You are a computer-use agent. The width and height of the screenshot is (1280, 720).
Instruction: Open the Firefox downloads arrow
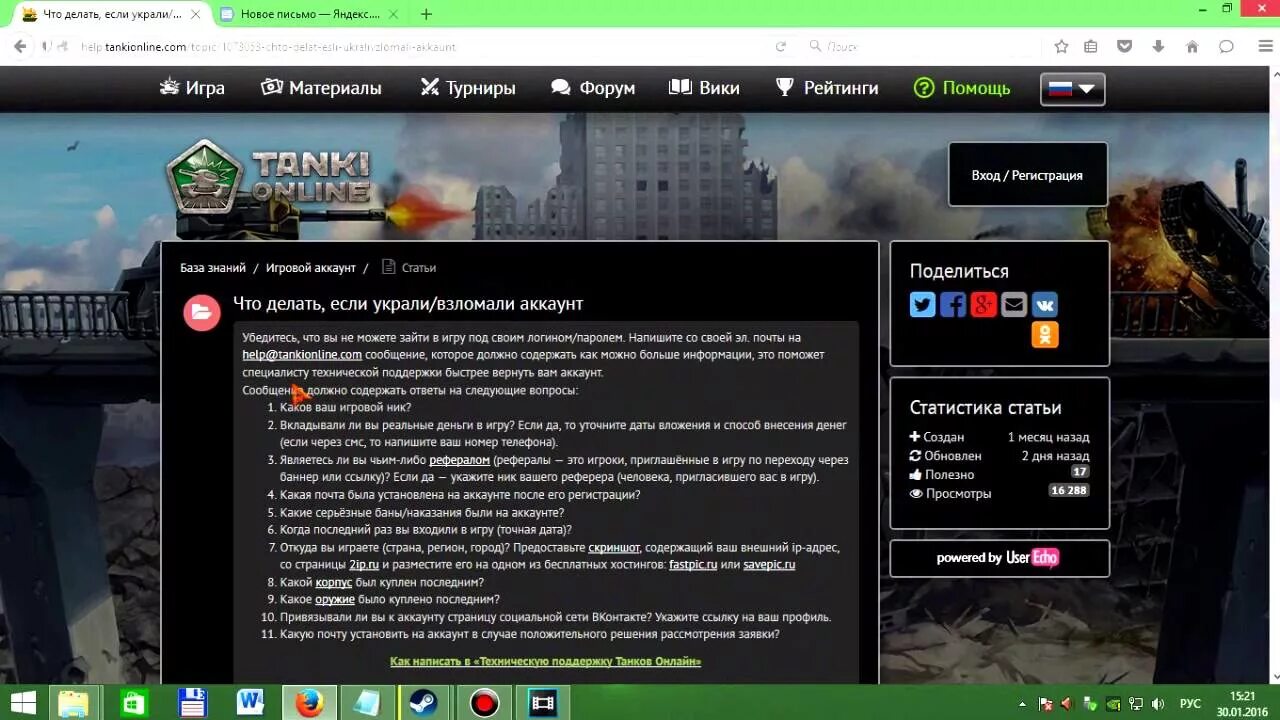pos(1158,46)
